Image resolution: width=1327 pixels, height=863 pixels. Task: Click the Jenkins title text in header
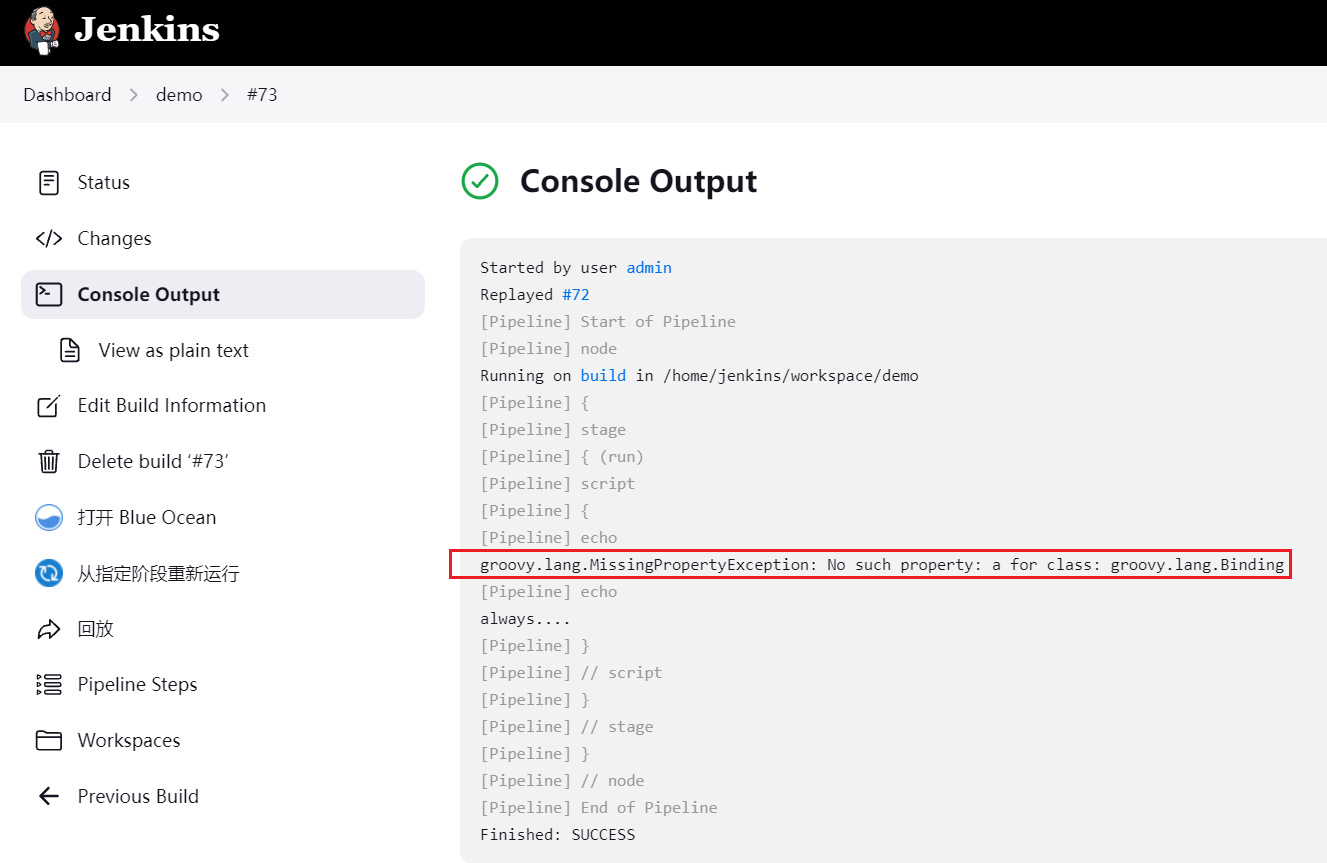[x=147, y=29]
